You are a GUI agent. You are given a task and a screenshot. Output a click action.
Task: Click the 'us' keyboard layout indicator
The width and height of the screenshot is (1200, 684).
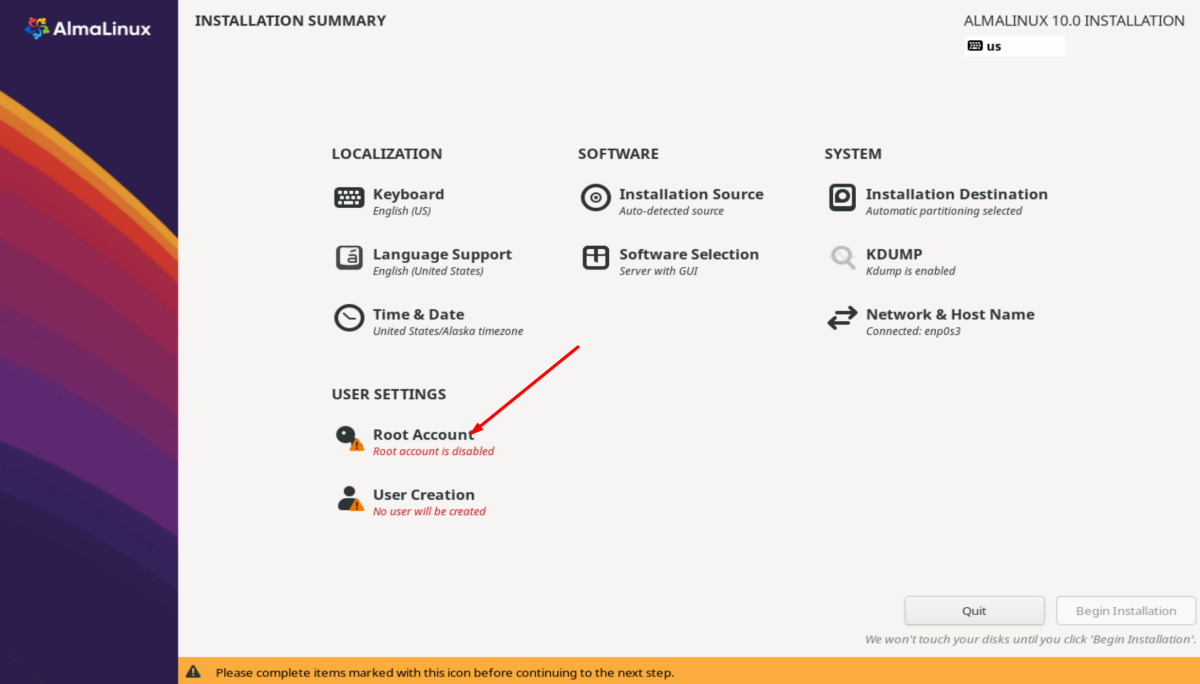[1013, 46]
